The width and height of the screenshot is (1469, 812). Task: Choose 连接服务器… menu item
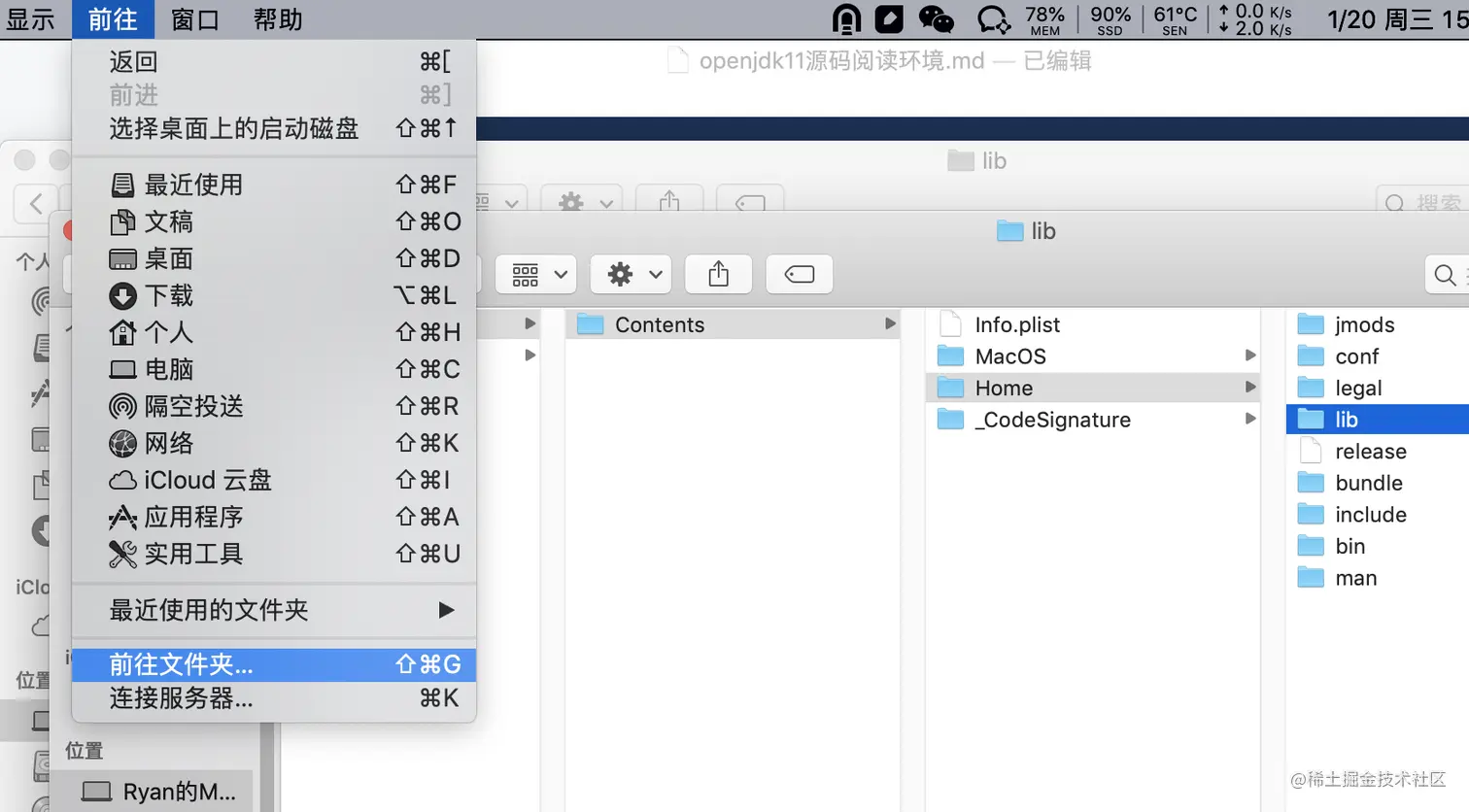click(274, 697)
